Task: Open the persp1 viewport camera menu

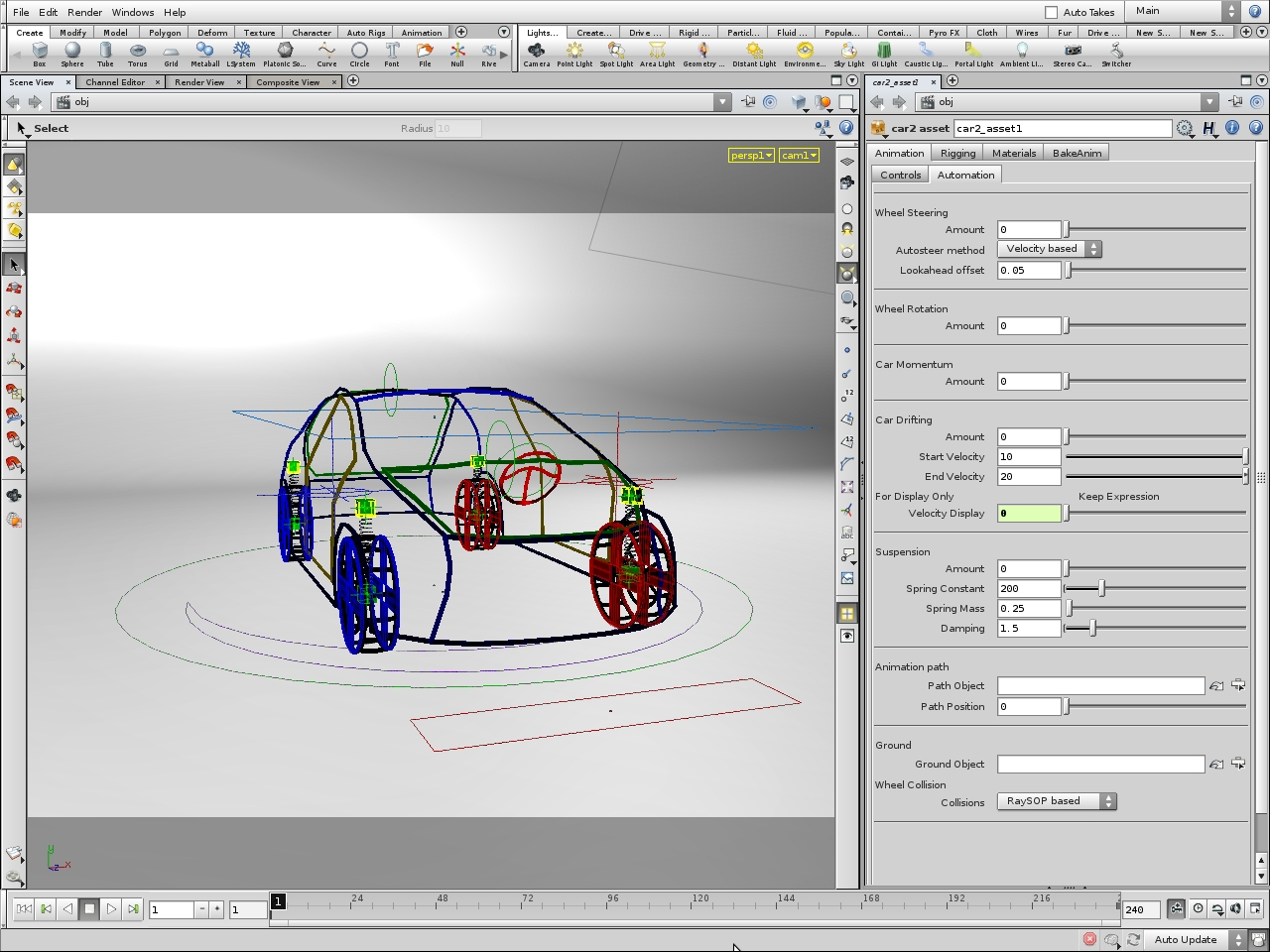Action: click(751, 155)
